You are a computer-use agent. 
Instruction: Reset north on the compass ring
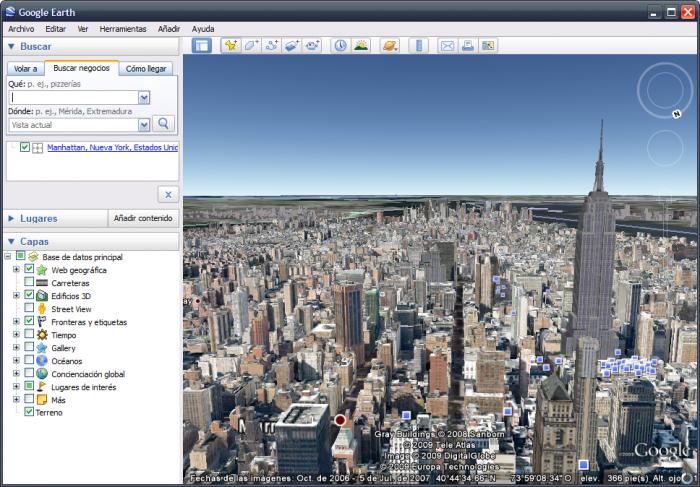tap(677, 114)
